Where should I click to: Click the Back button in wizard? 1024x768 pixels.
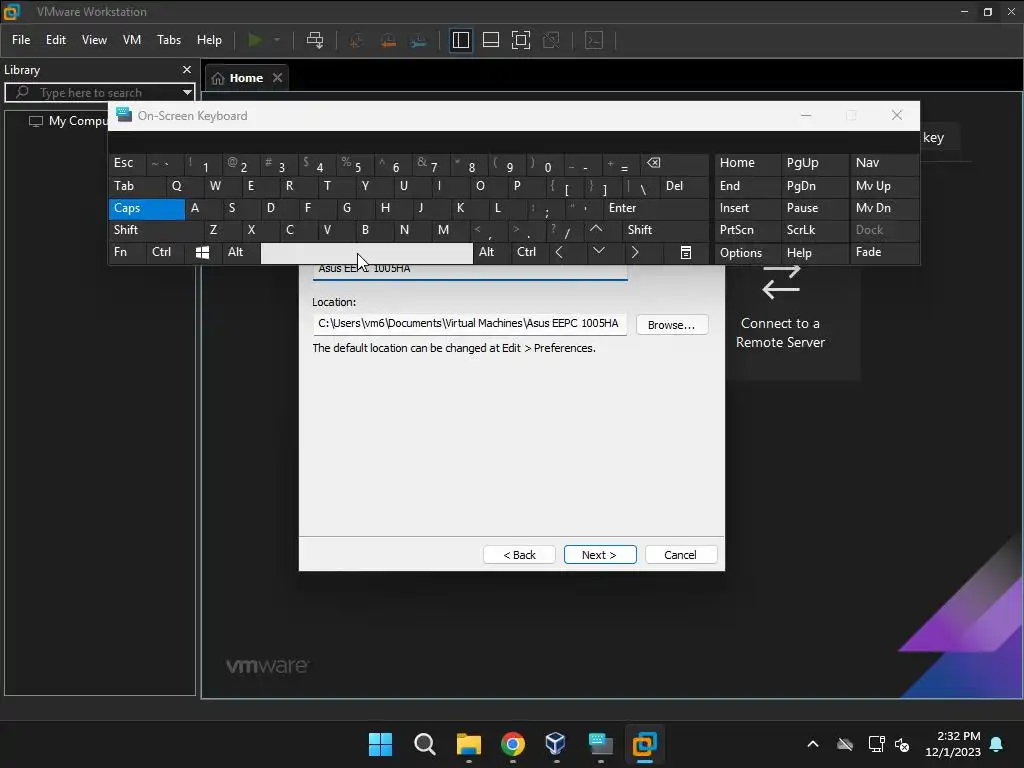pos(519,554)
